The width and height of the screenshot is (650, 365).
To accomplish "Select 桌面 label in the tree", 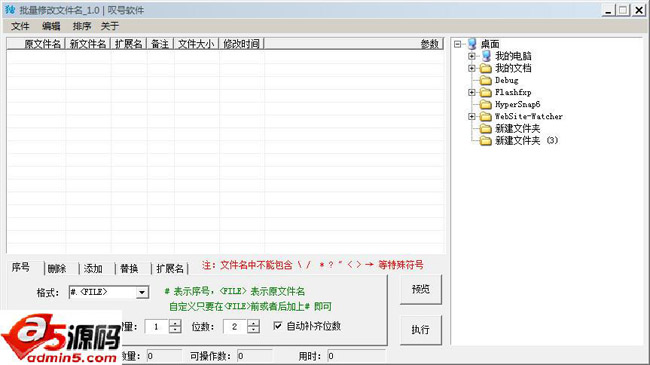I will click(490, 44).
